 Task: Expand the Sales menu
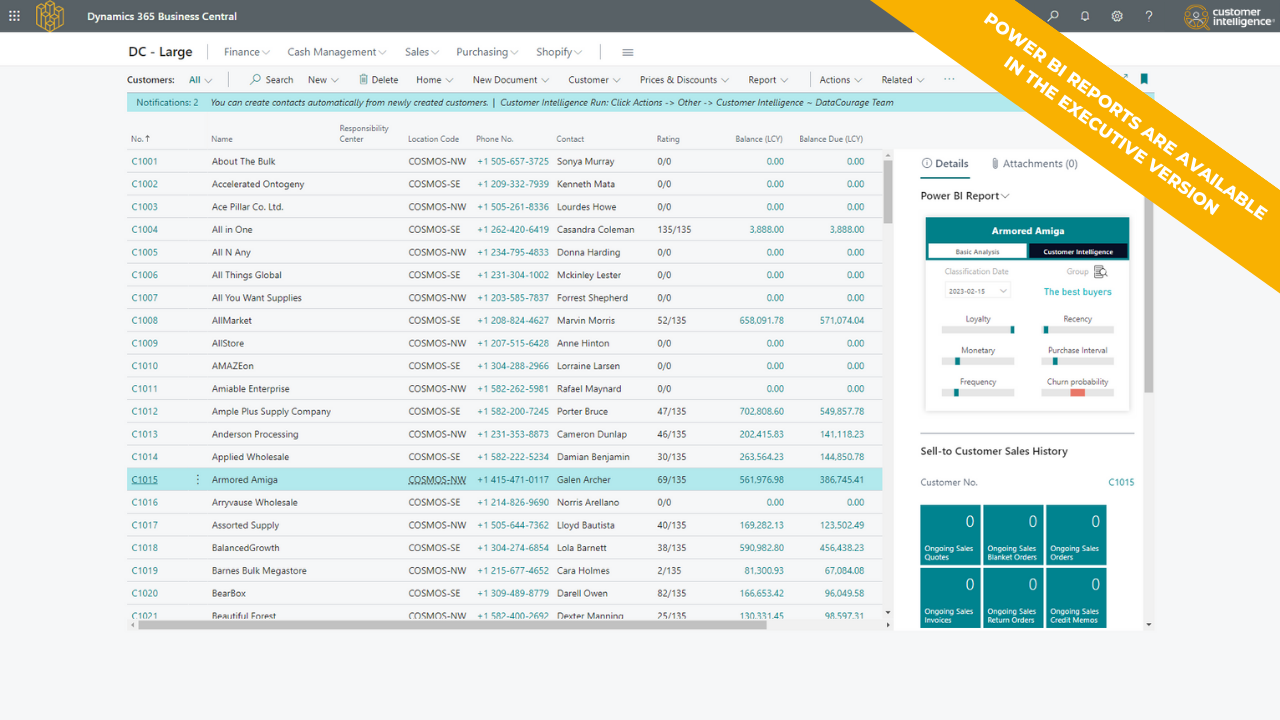(422, 52)
